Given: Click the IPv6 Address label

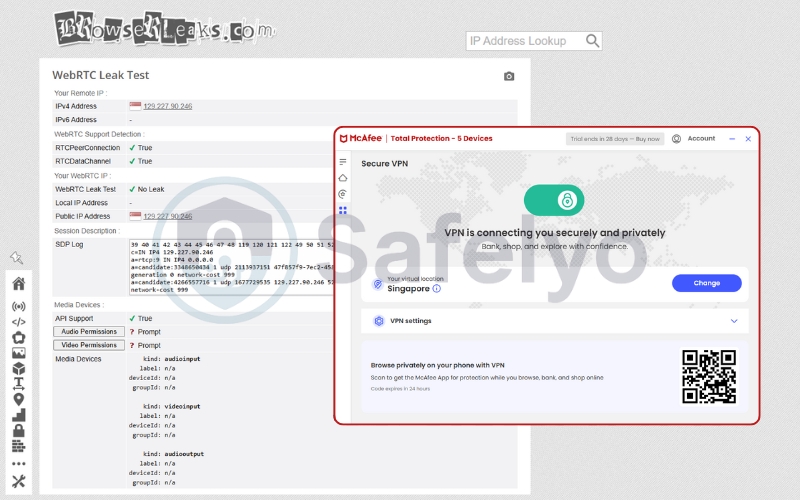Looking at the screenshot, I should tap(76, 120).
